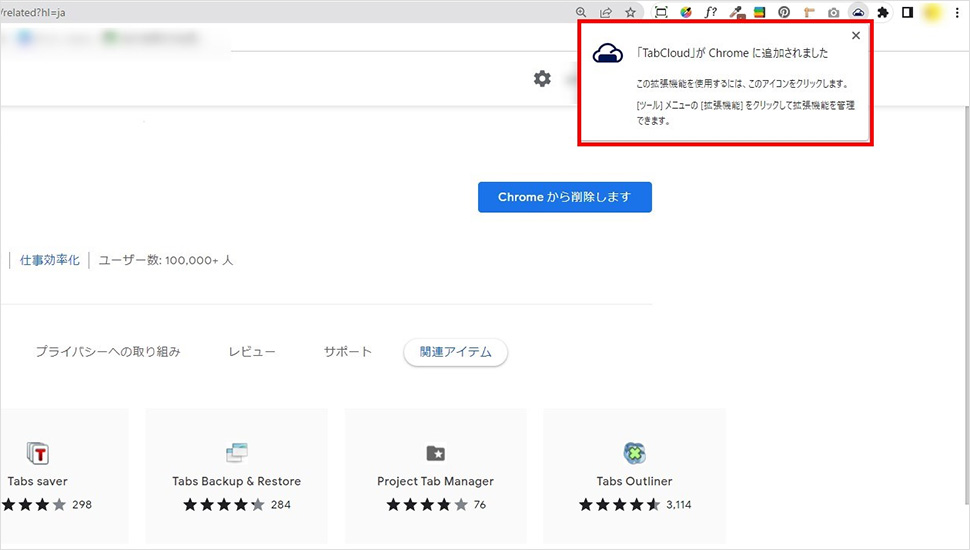The height and width of the screenshot is (550, 970).
Task: Toggle the Chrome side panel icon
Action: [908, 12]
